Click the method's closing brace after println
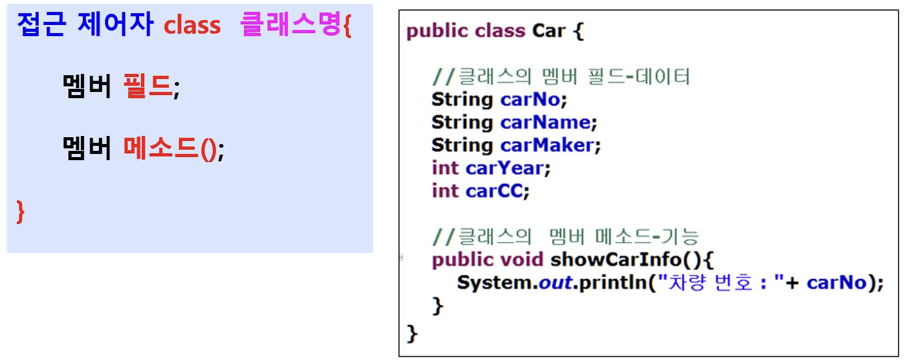The width and height of the screenshot is (904, 360). tap(438, 305)
